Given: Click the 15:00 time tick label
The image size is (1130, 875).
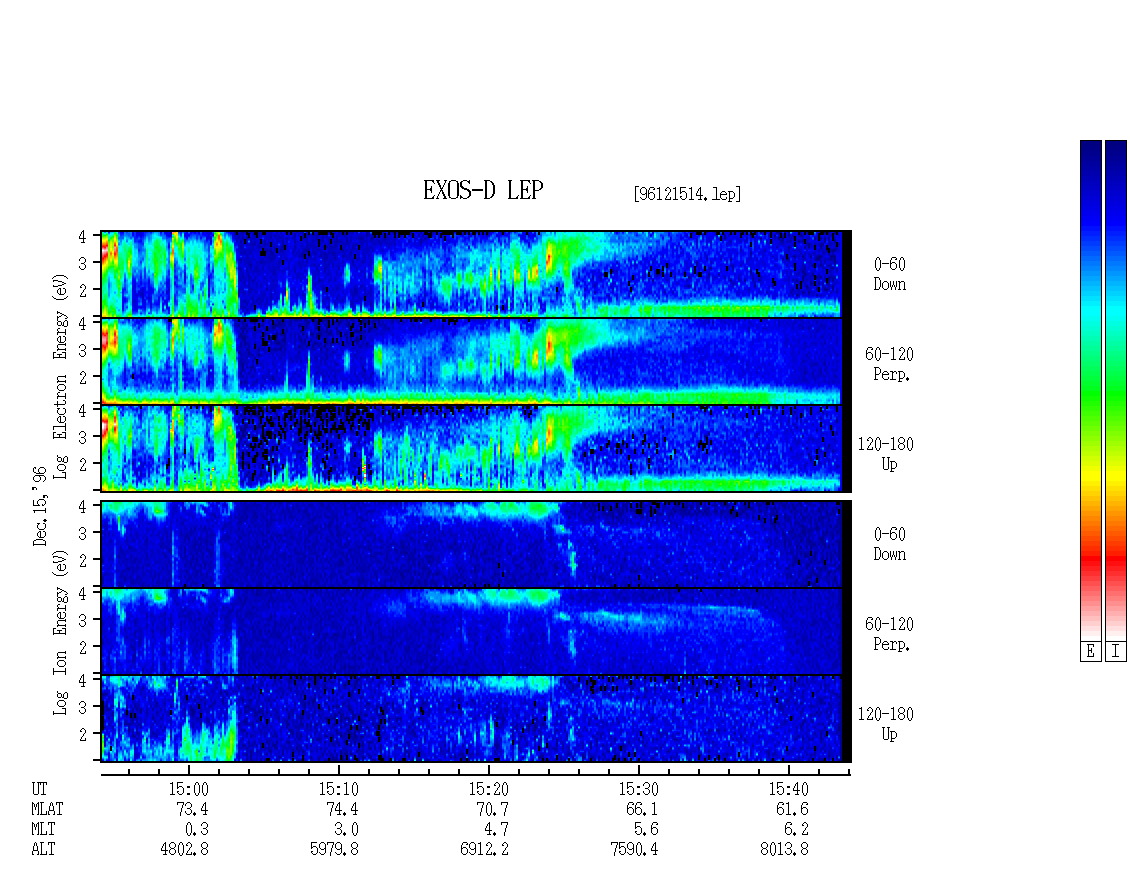Looking at the screenshot, I should tap(188, 789).
